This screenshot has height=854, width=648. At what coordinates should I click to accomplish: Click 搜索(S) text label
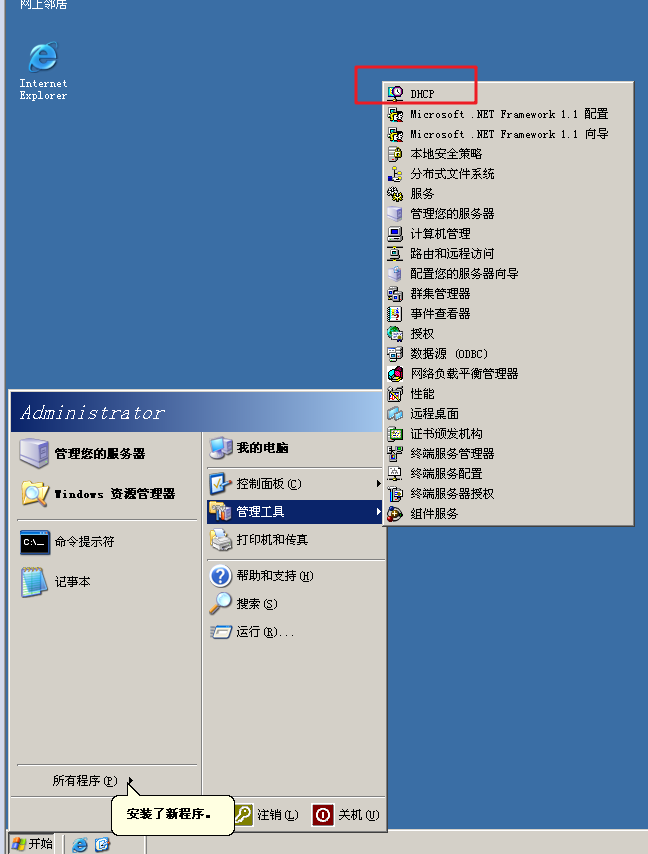[x=256, y=603]
